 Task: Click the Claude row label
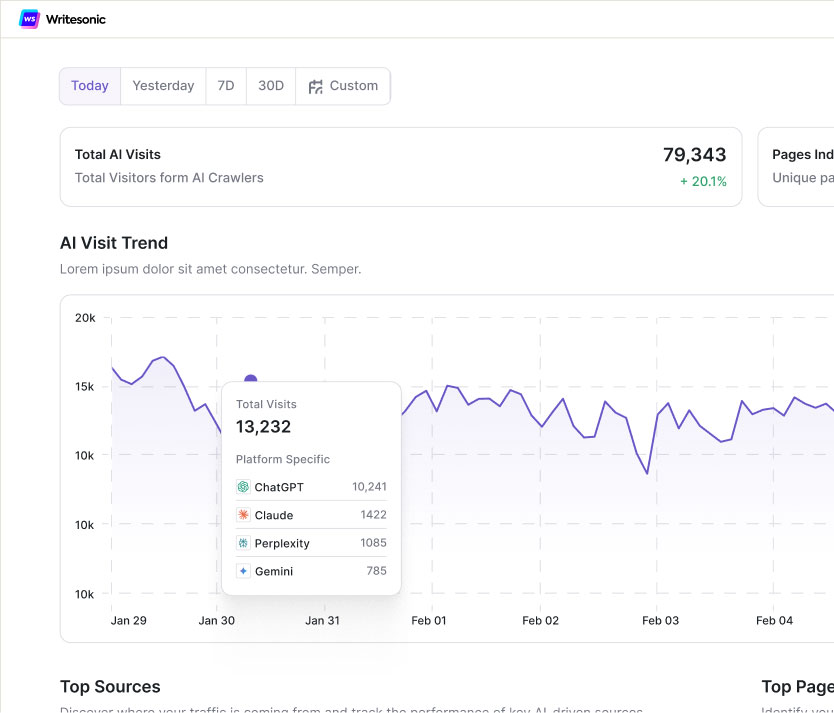(x=274, y=515)
